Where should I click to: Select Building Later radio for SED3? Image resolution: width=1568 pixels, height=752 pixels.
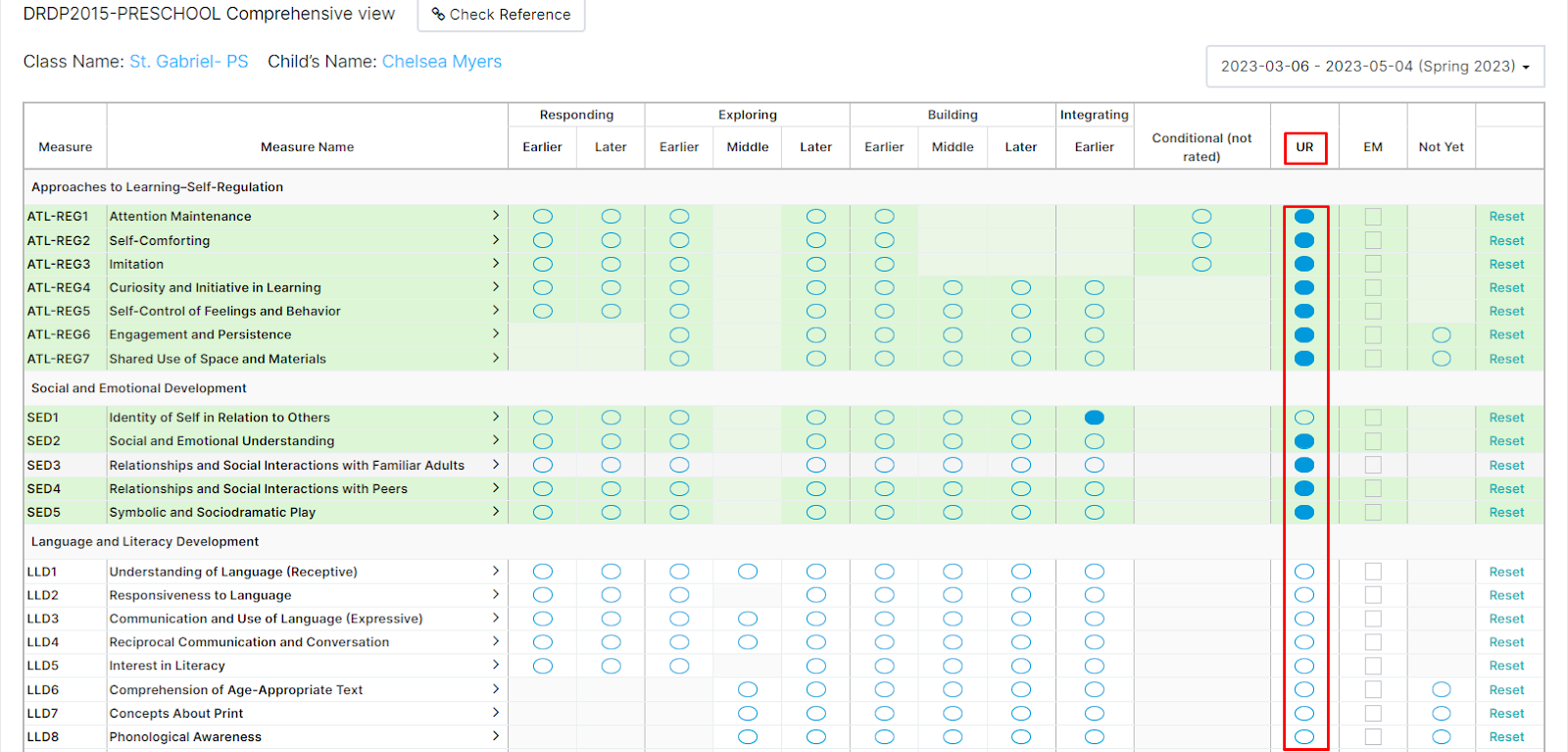click(x=1021, y=465)
